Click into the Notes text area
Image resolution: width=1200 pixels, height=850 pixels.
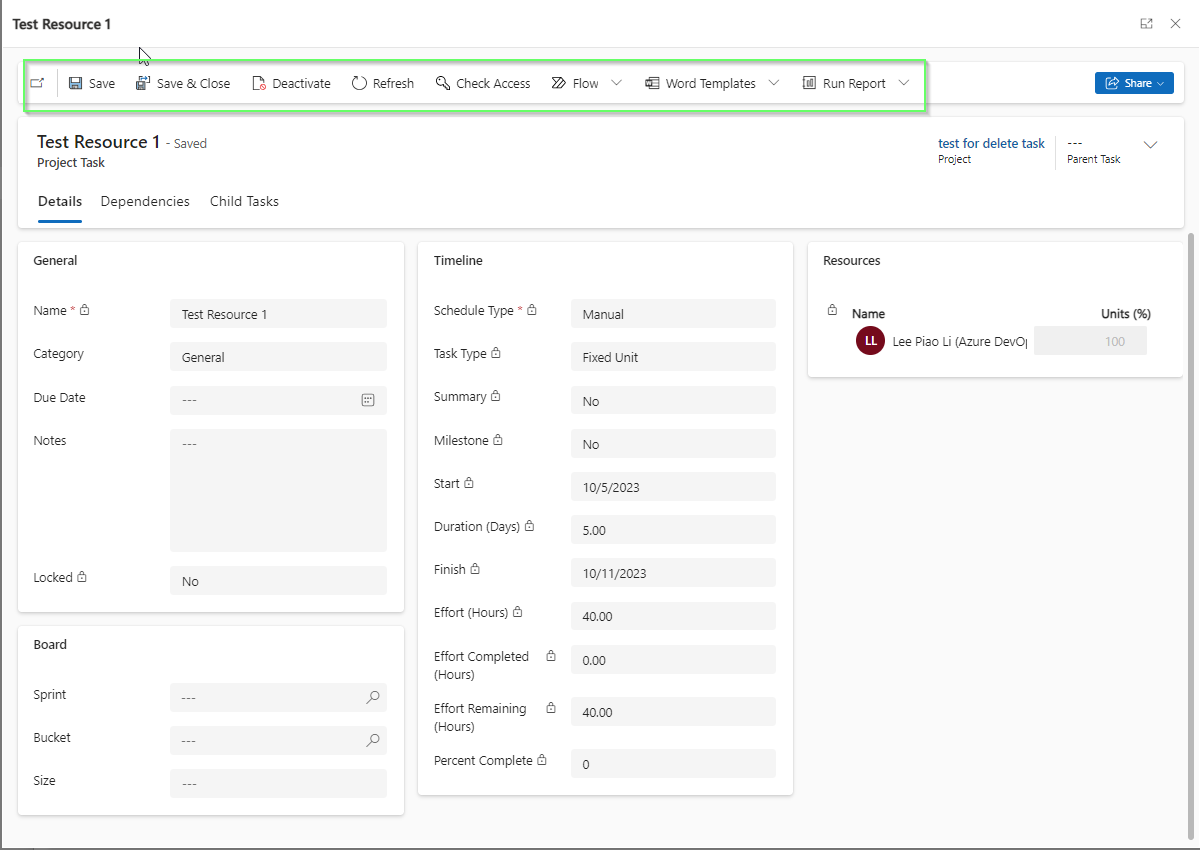coord(278,490)
